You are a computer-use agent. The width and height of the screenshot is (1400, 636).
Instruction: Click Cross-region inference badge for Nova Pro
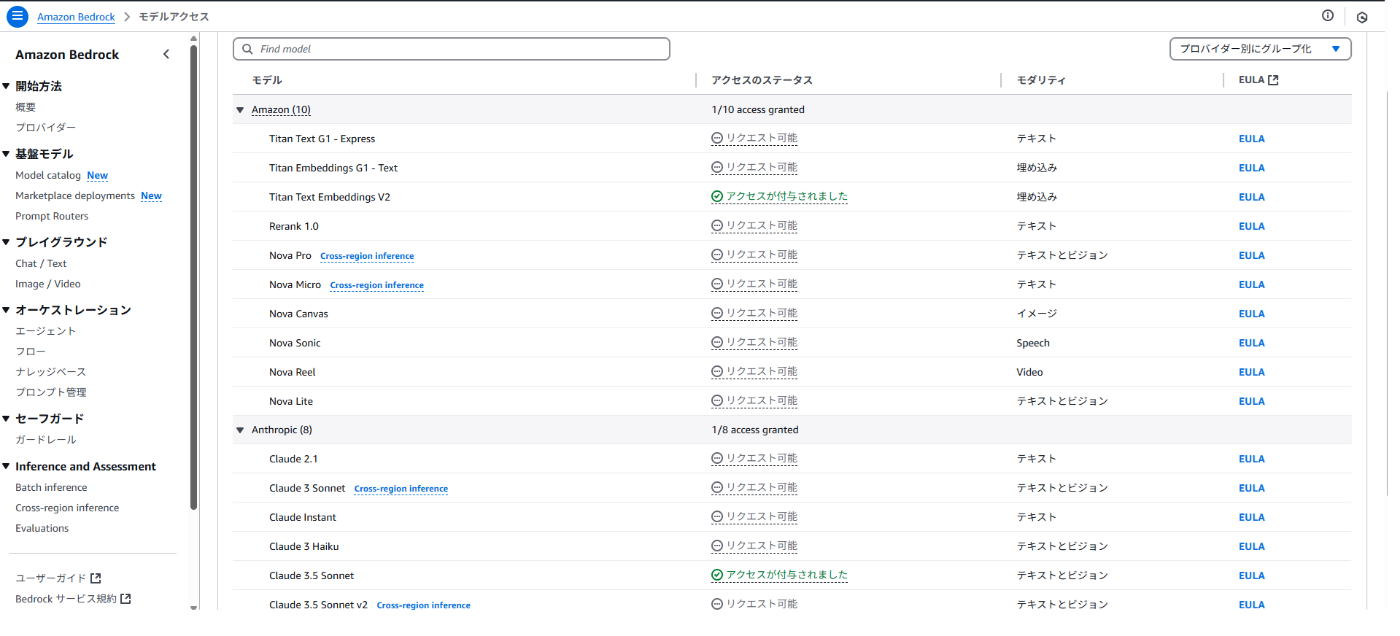tap(367, 256)
